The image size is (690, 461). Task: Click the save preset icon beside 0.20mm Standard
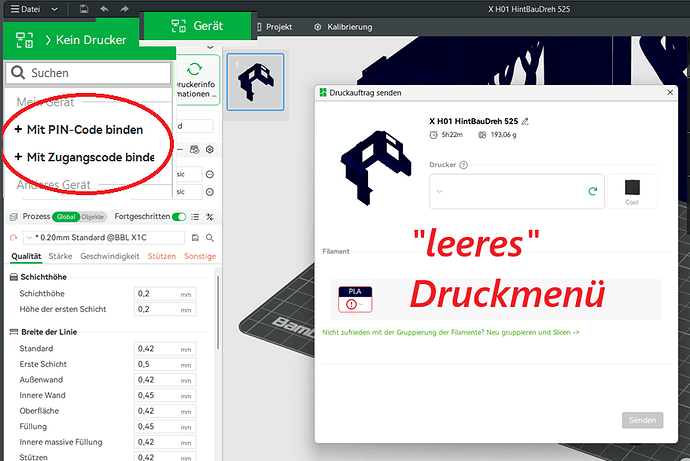point(195,238)
